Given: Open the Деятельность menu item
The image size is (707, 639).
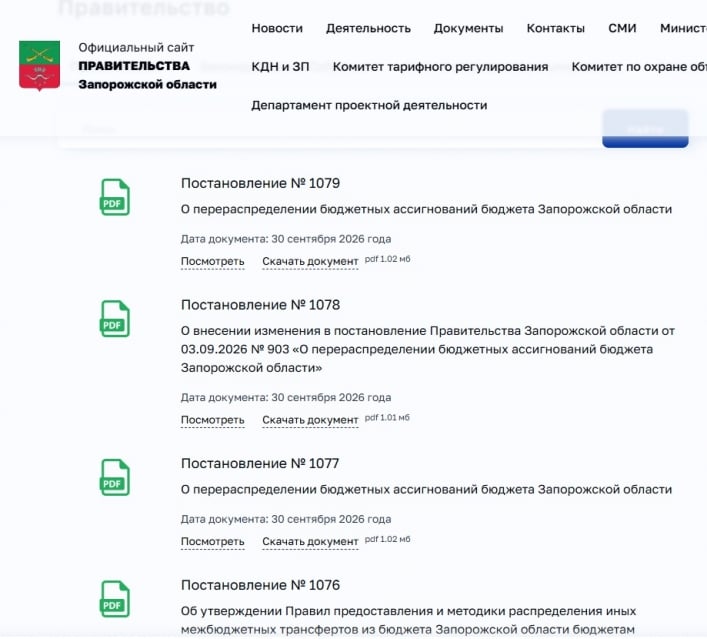Looking at the screenshot, I should pos(368,28).
